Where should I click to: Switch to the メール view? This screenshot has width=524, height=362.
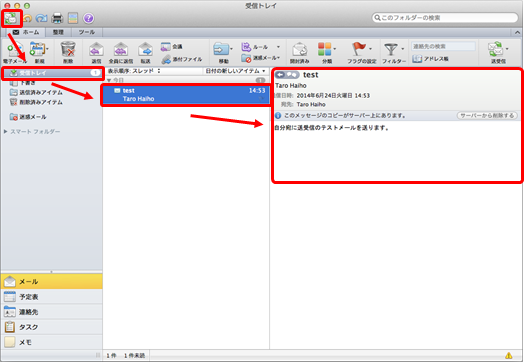tap(52, 281)
